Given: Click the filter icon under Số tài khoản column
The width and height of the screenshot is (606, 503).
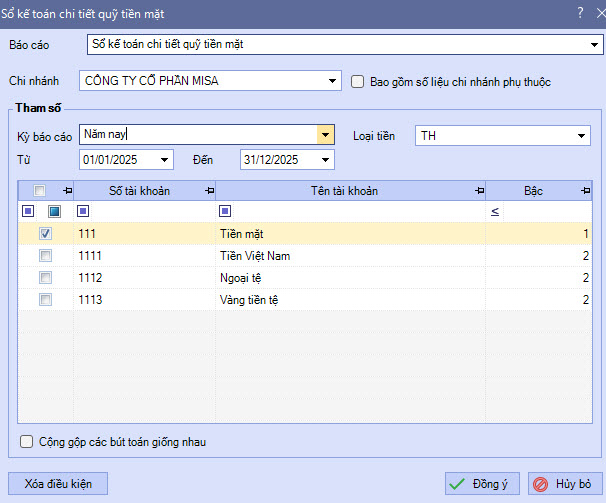Looking at the screenshot, I should click(x=83, y=211).
